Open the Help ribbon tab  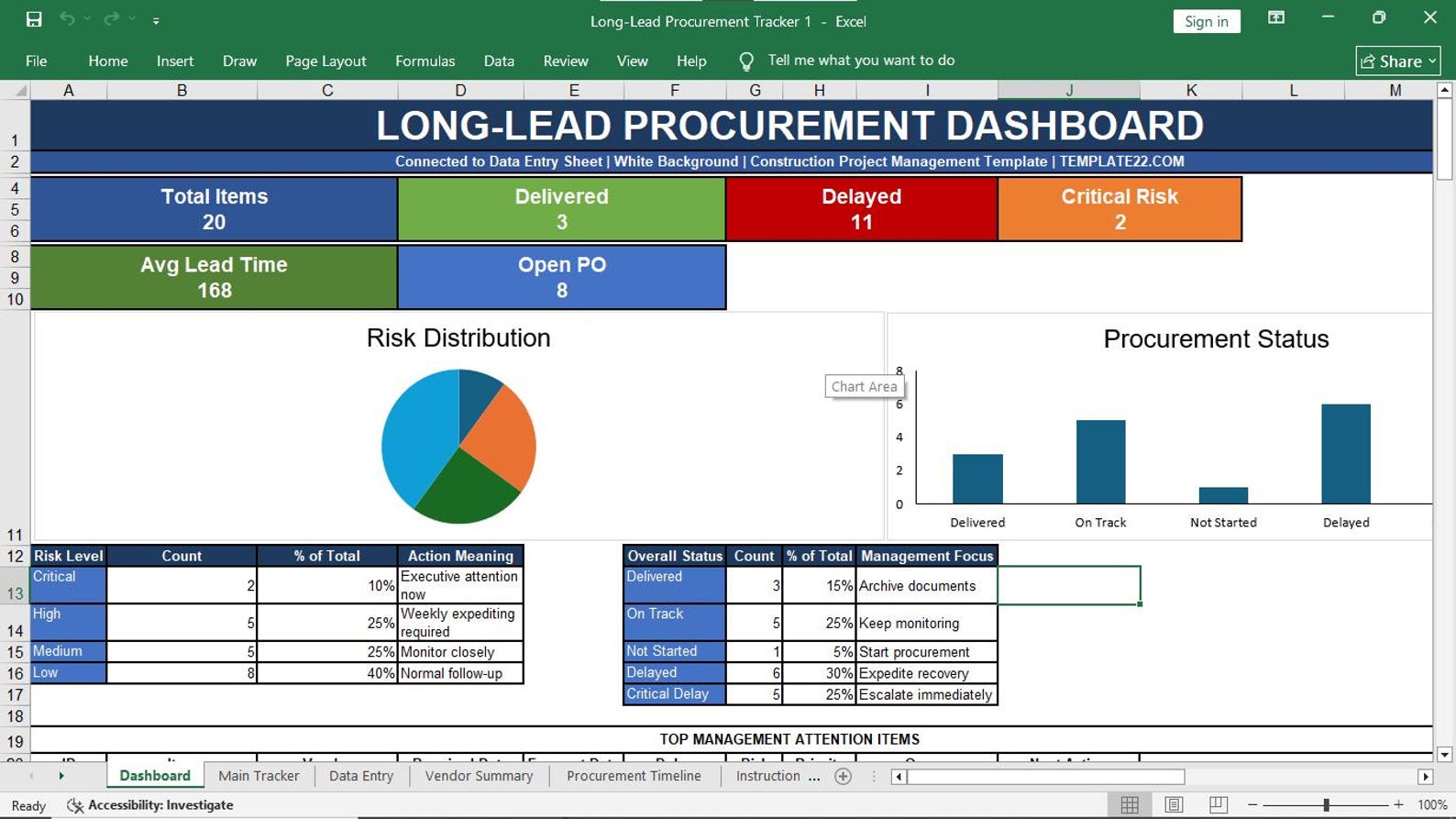tap(691, 61)
